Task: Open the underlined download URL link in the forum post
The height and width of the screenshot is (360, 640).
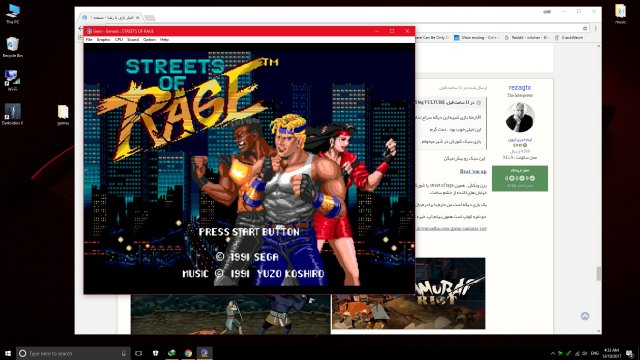Action: [451, 228]
